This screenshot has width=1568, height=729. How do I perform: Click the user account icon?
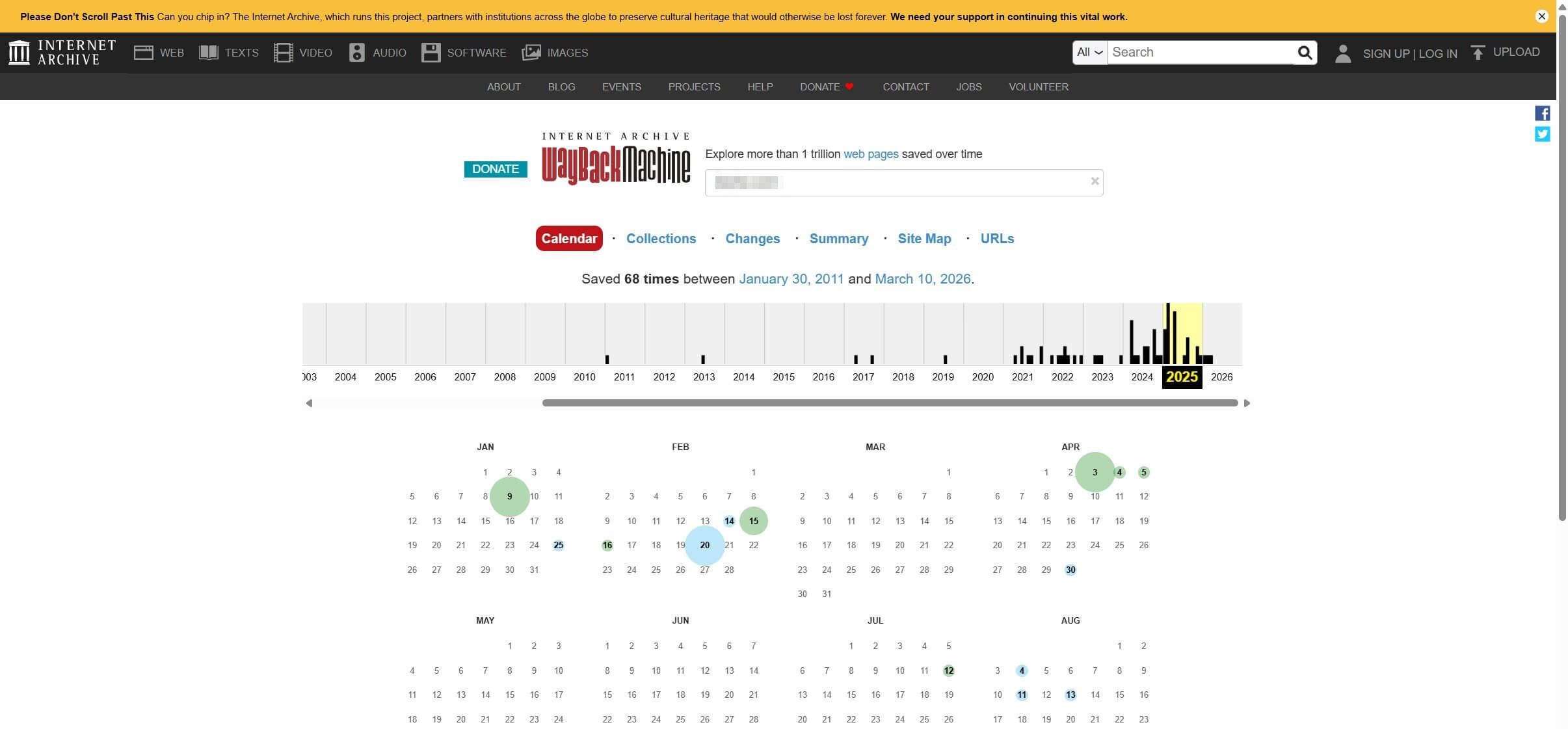tap(1342, 53)
